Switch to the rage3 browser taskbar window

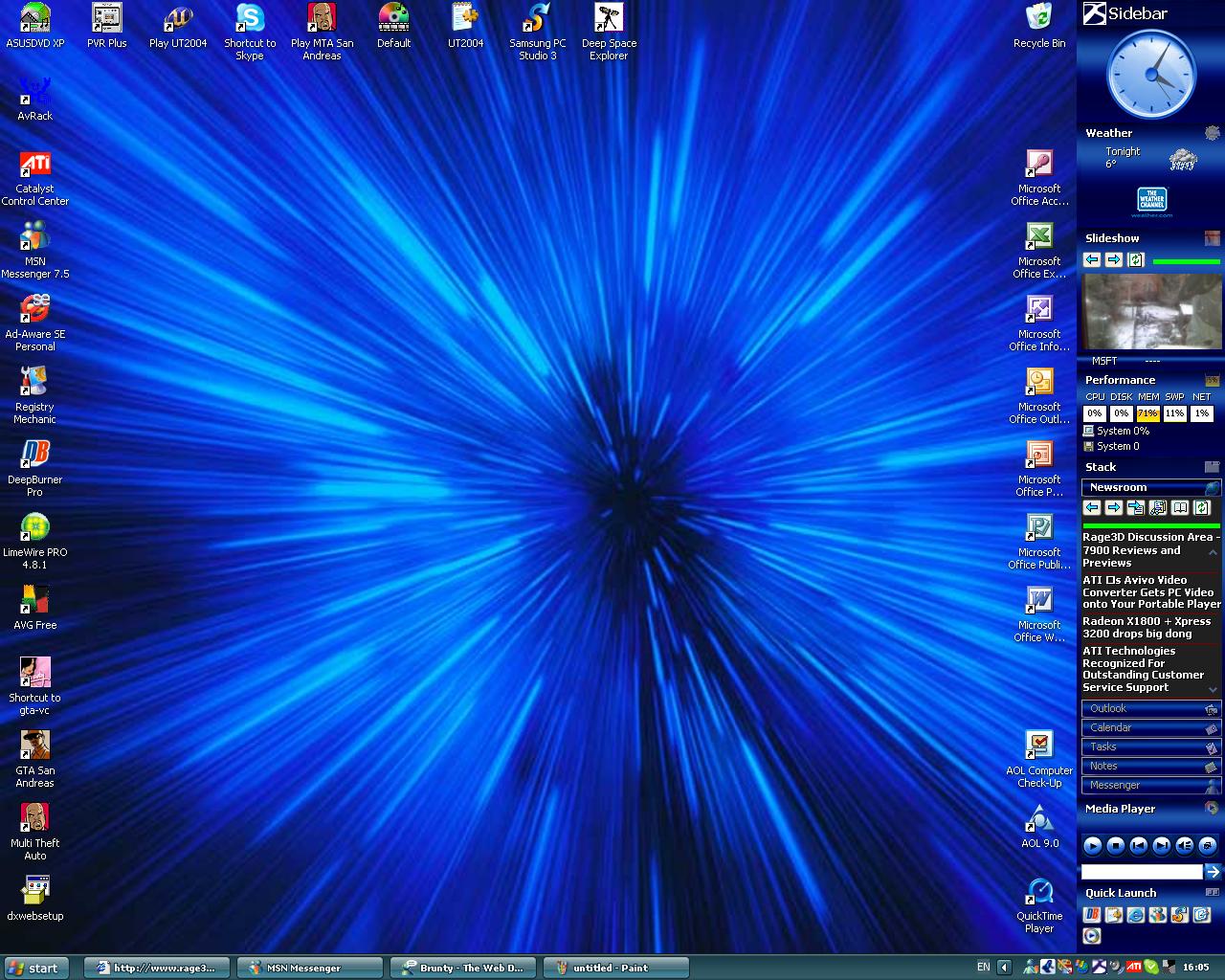tap(156, 968)
